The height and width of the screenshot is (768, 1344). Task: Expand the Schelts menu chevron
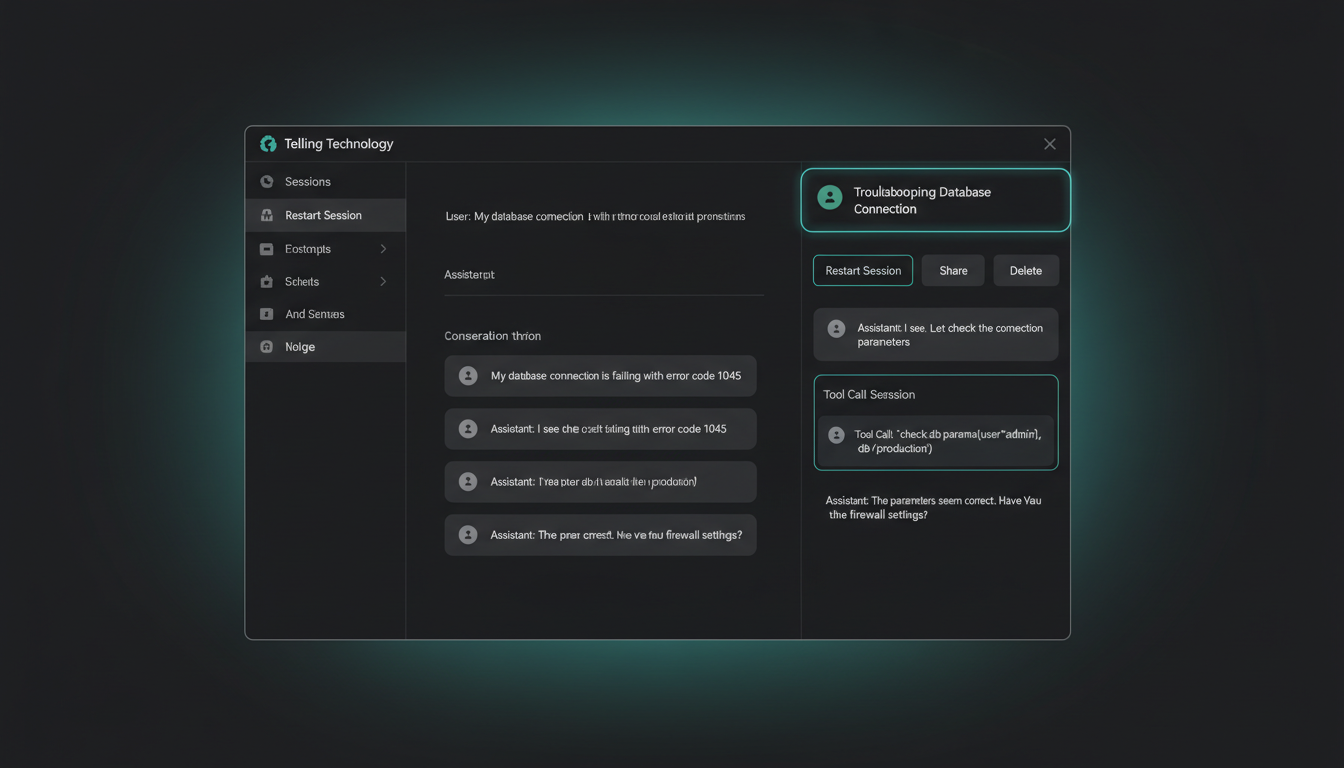383,282
